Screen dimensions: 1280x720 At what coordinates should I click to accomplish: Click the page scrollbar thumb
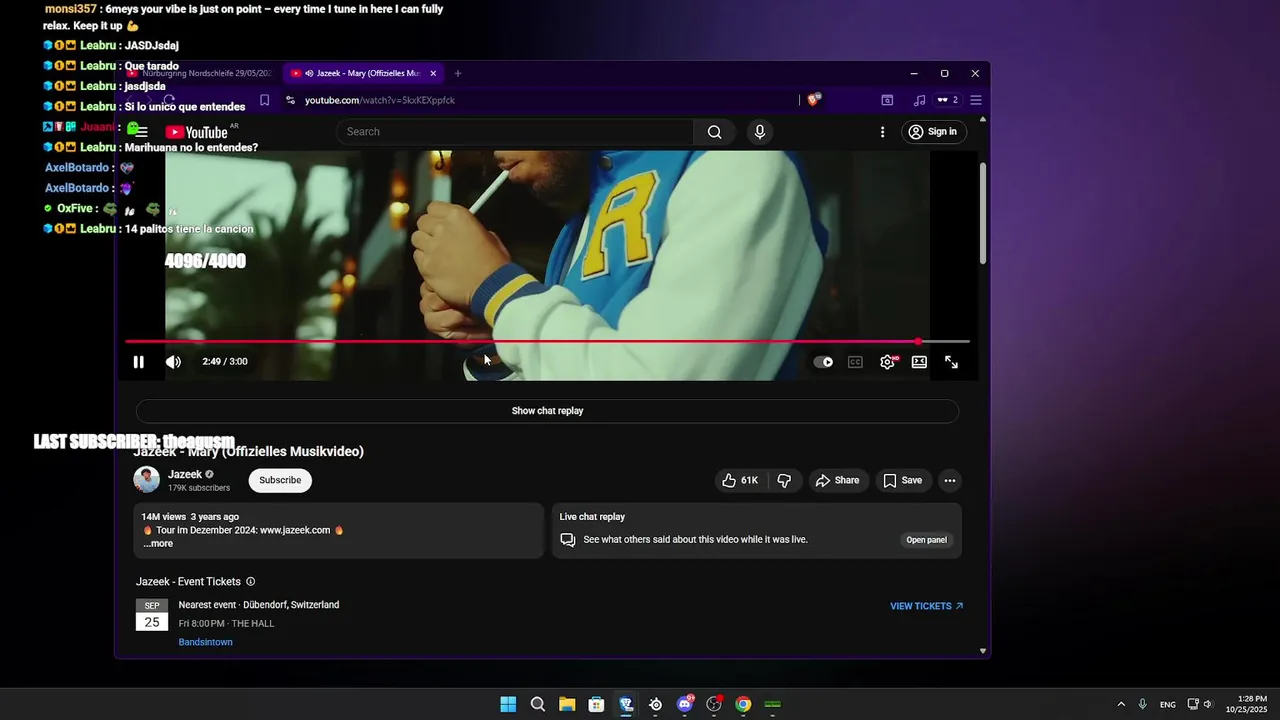[x=983, y=212]
